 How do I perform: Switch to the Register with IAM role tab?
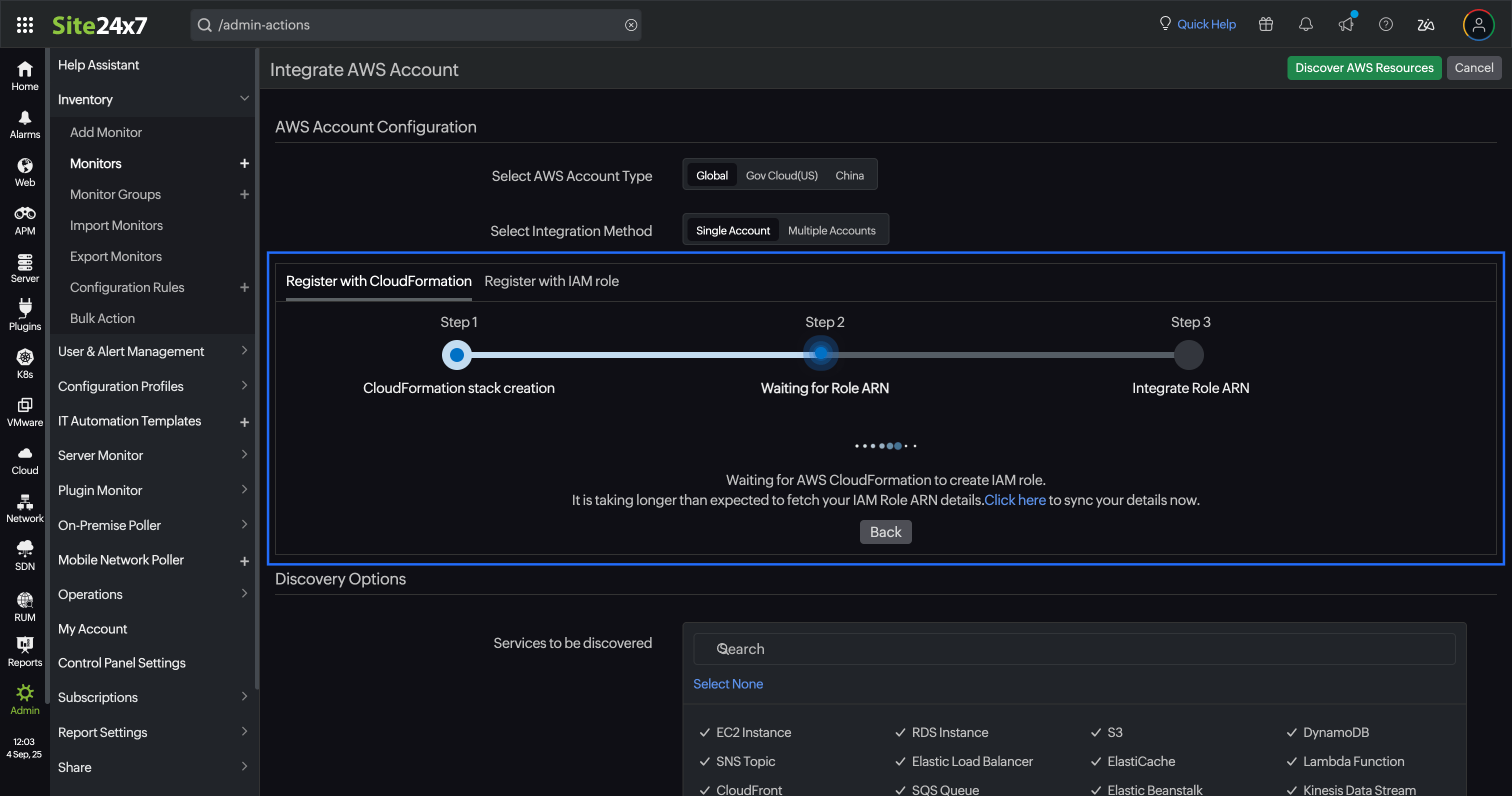click(551, 281)
